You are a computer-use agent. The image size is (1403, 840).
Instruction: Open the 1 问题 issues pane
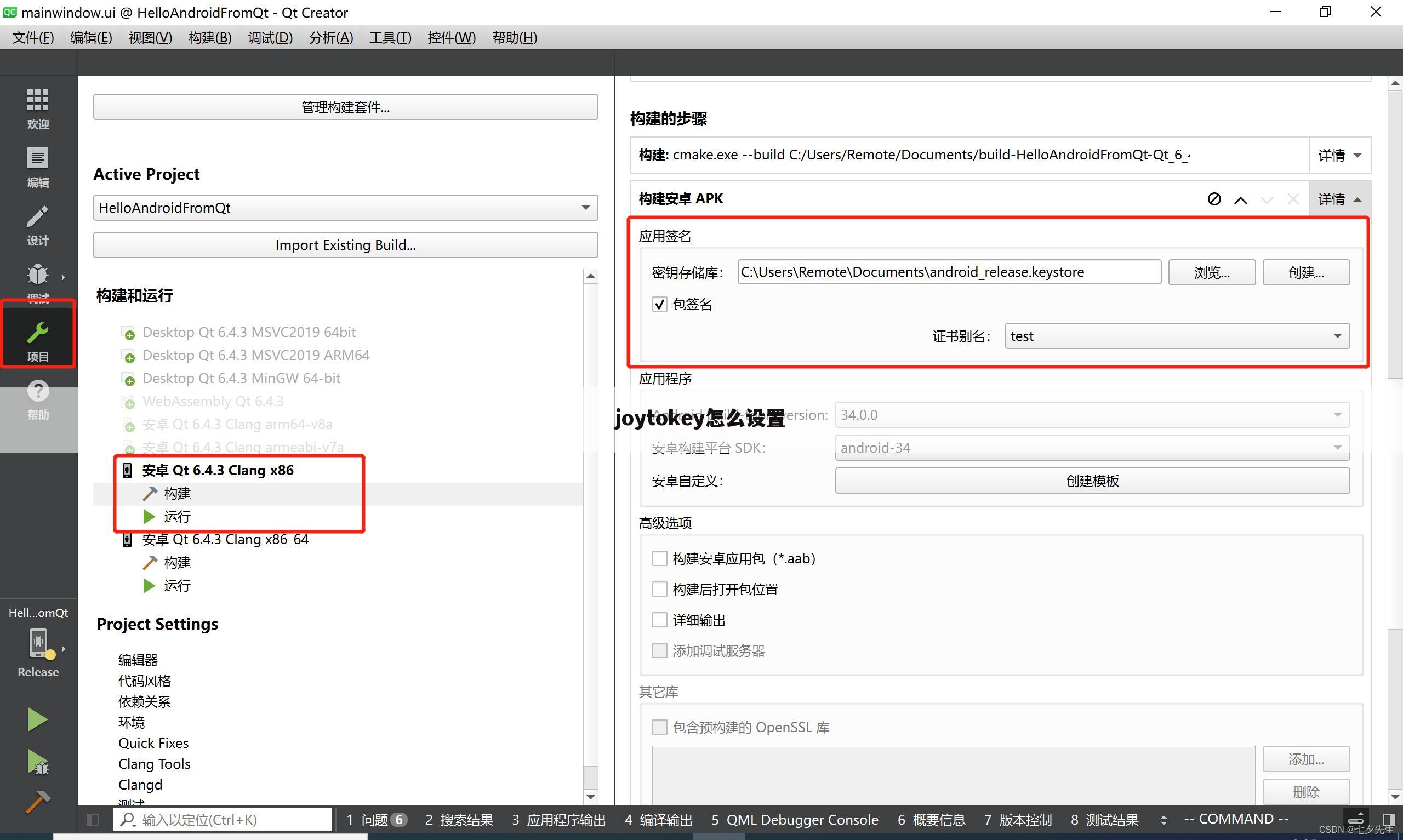point(377,820)
